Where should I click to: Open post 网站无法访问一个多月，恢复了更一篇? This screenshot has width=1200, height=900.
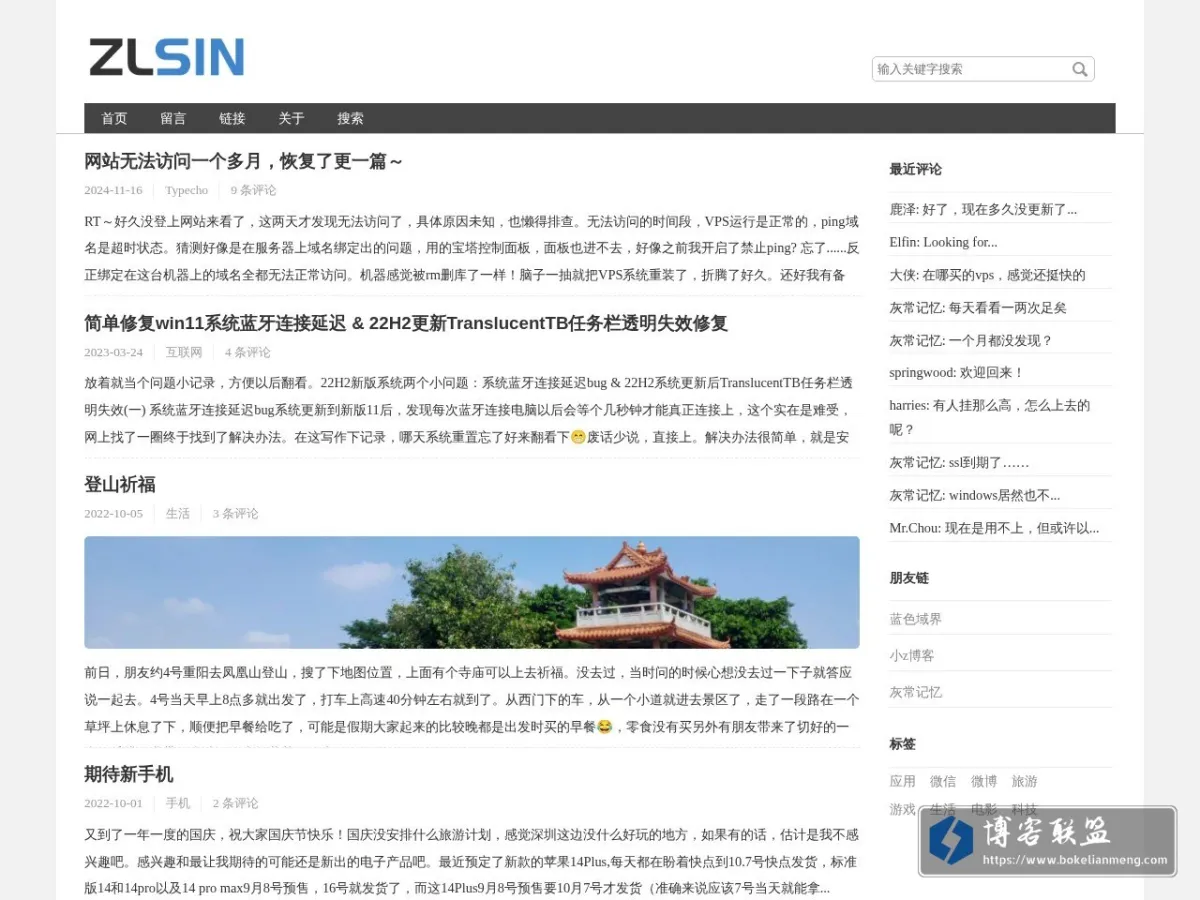[x=243, y=161]
